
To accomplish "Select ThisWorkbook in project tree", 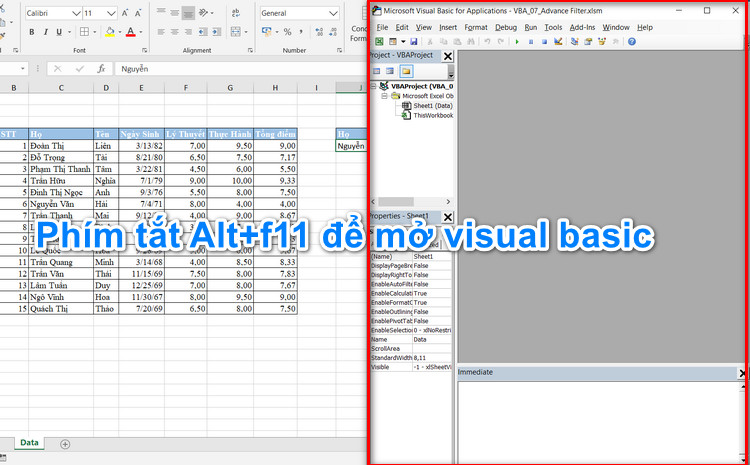I will coord(433,115).
